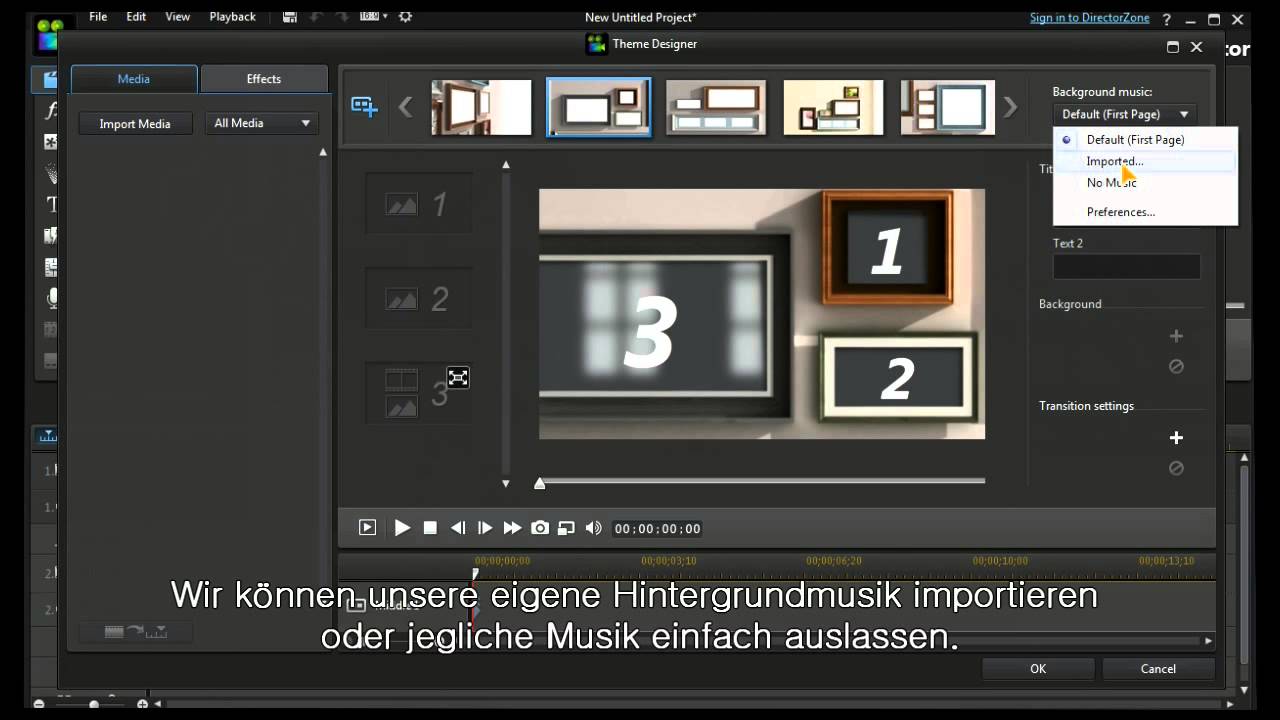Choose No Music from the dropdown list
Viewport: 1280px width, 720px height.
coord(1111,182)
